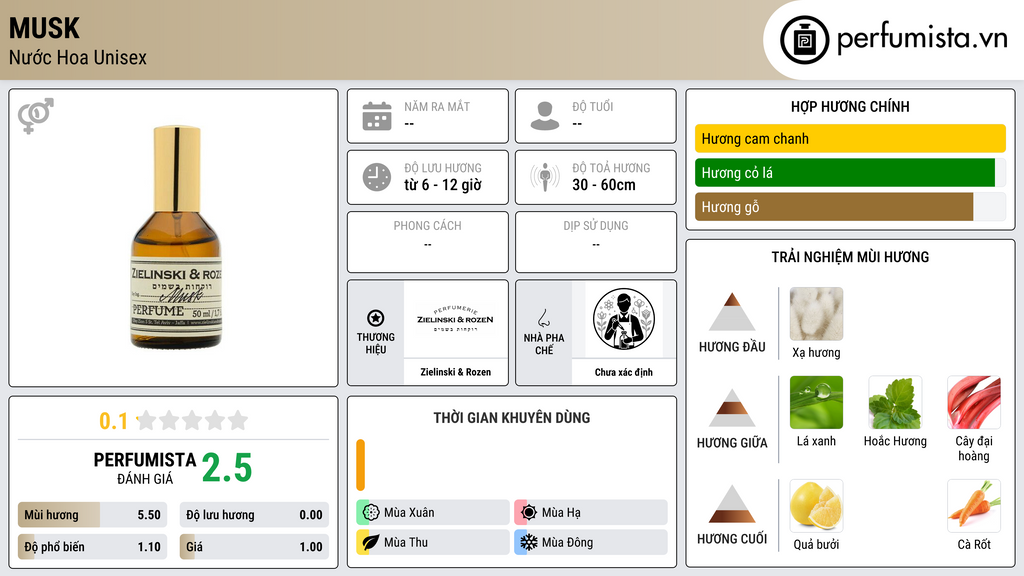Click the 30 - 60cm sillage value
This screenshot has width=1024, height=576.
coord(604,185)
